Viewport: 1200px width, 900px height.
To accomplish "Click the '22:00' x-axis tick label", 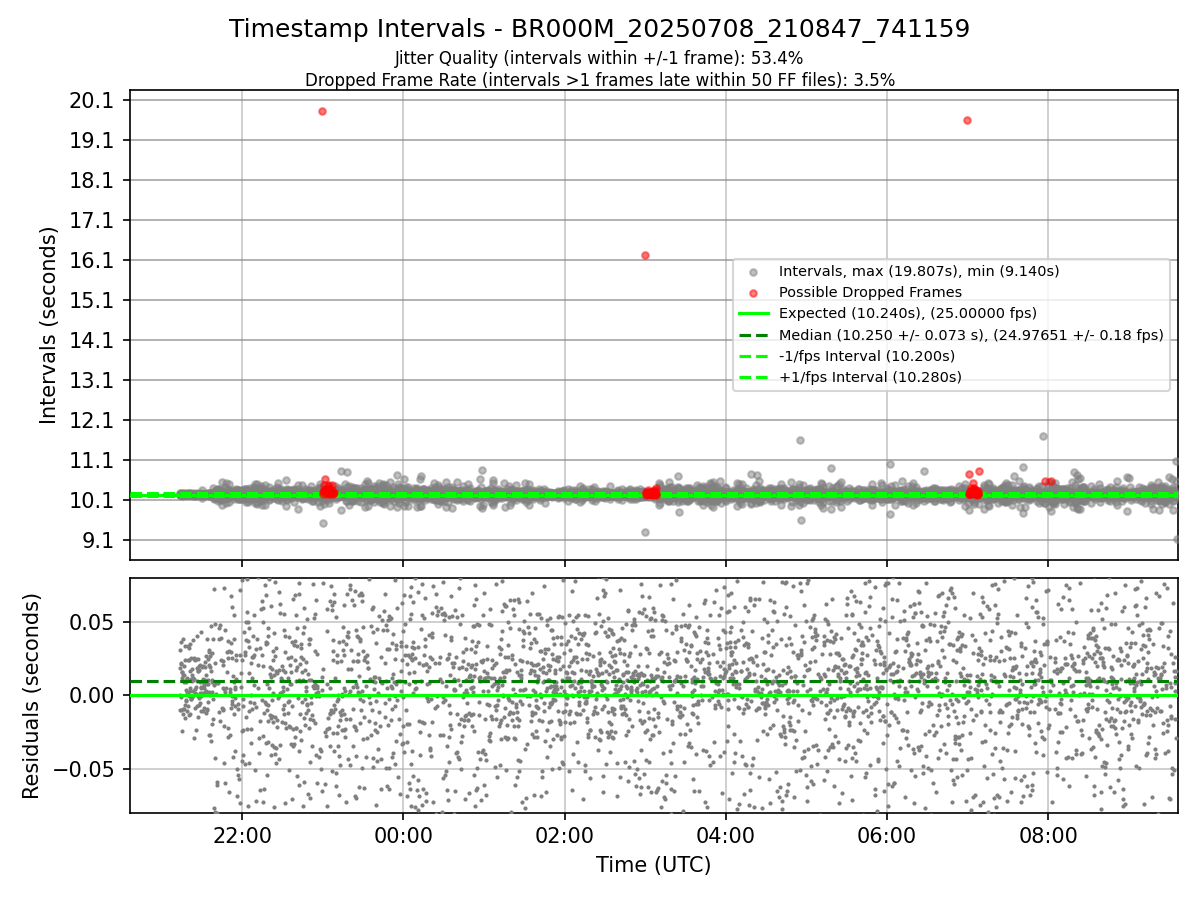I will click(242, 835).
